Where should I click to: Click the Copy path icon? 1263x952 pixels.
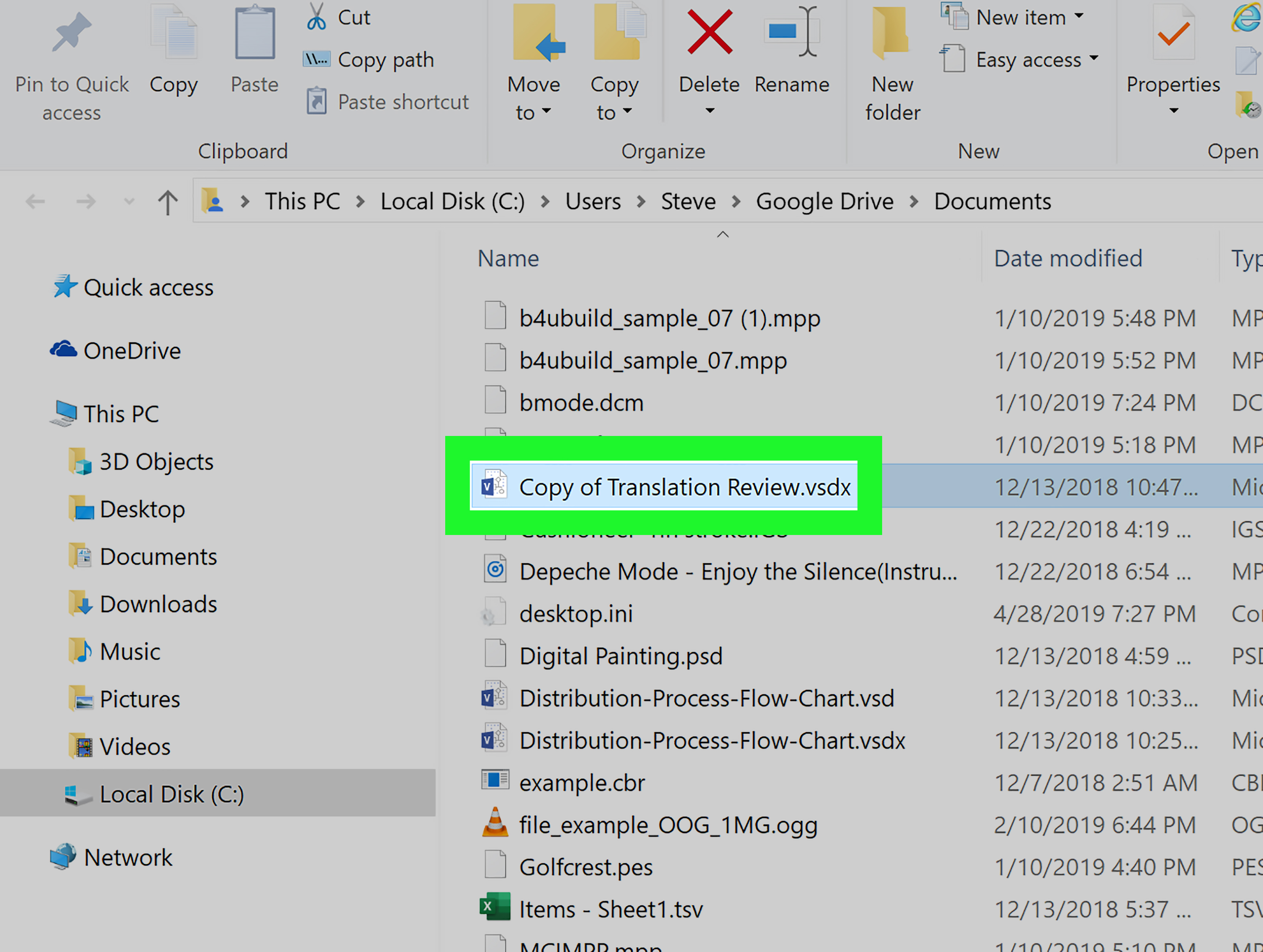tap(317, 59)
